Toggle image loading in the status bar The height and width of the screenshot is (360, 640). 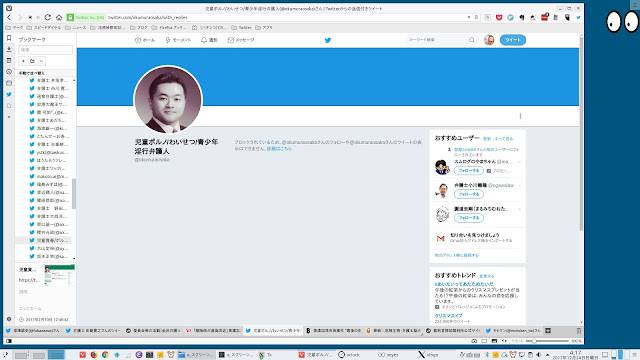[x=494, y=341]
